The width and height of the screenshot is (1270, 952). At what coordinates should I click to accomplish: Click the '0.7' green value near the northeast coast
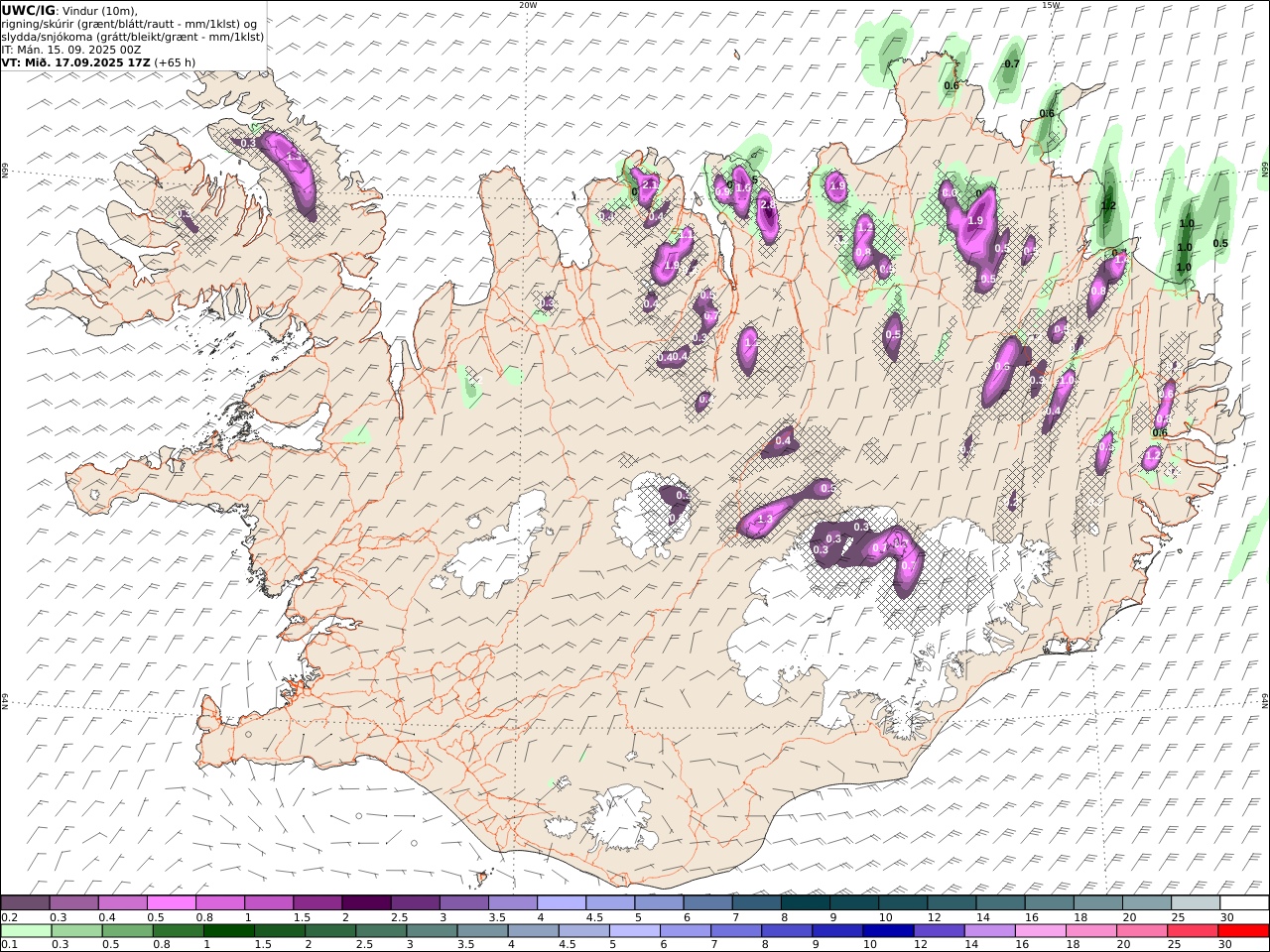click(1012, 64)
